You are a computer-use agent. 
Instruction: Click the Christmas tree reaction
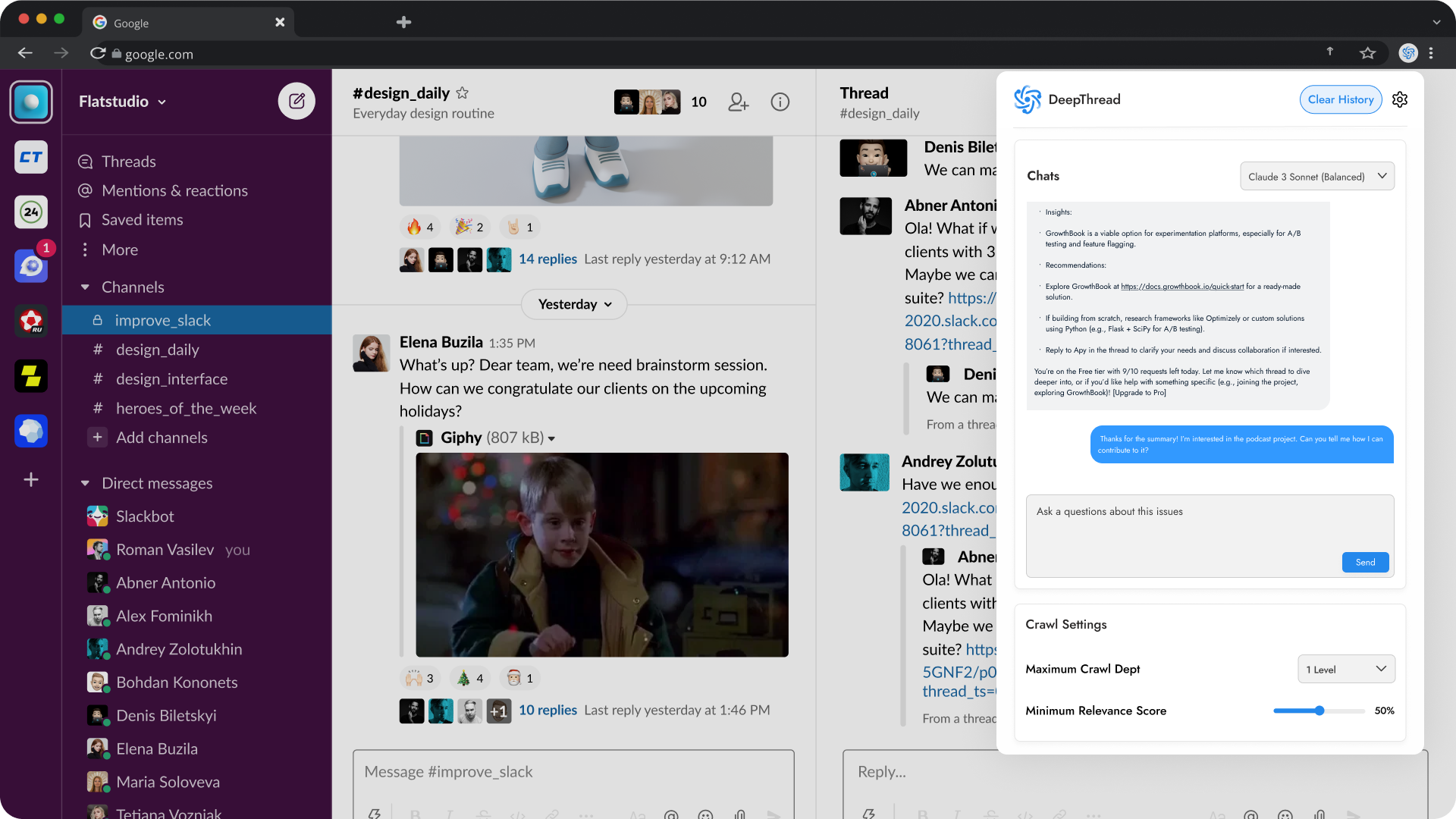(x=469, y=678)
